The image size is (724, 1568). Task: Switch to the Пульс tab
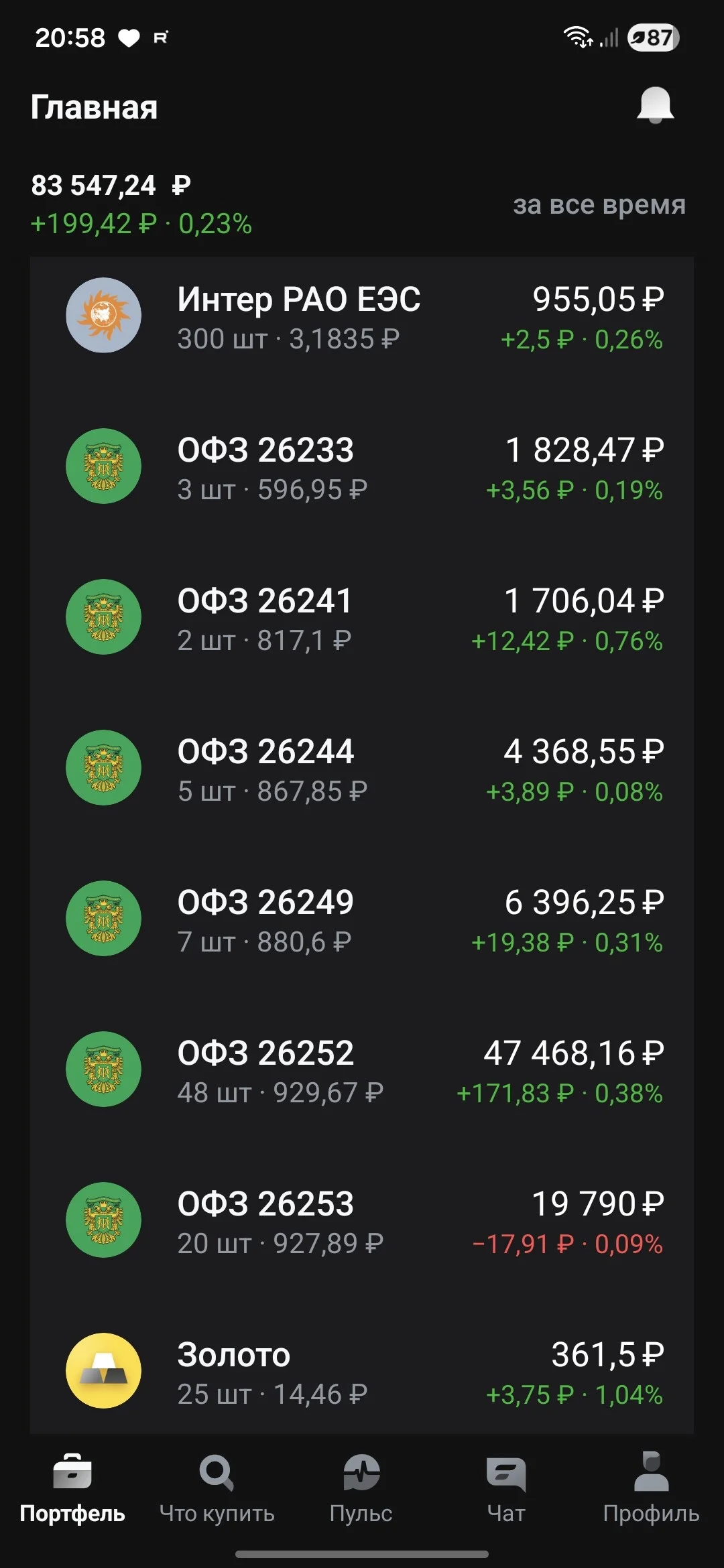pos(361,1488)
